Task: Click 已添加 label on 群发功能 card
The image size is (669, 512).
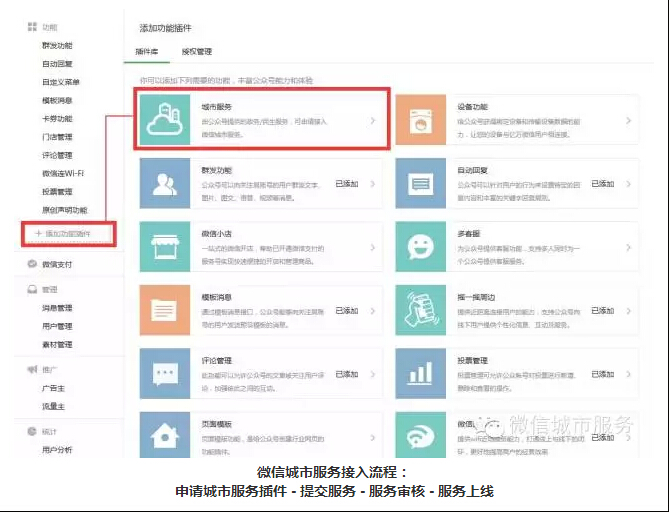Action: (x=347, y=184)
